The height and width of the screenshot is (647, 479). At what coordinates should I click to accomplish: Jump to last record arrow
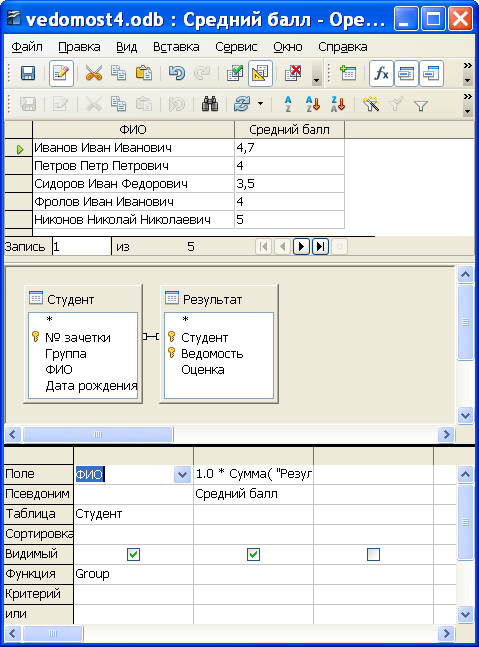coord(320,247)
